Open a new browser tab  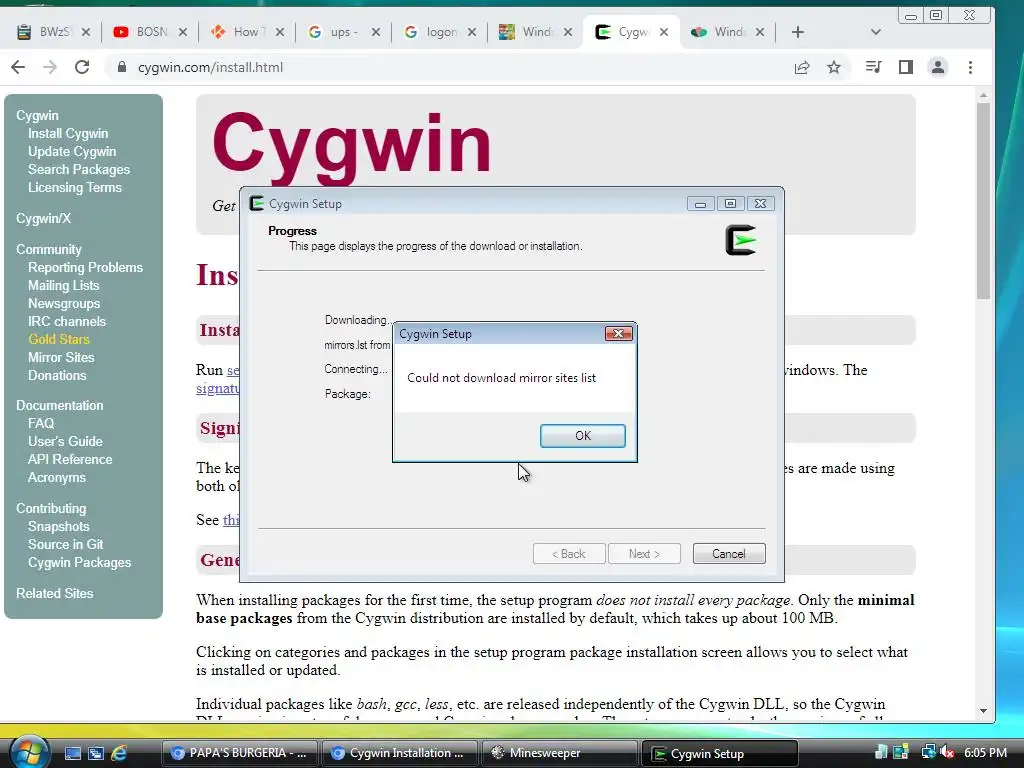click(x=797, y=32)
